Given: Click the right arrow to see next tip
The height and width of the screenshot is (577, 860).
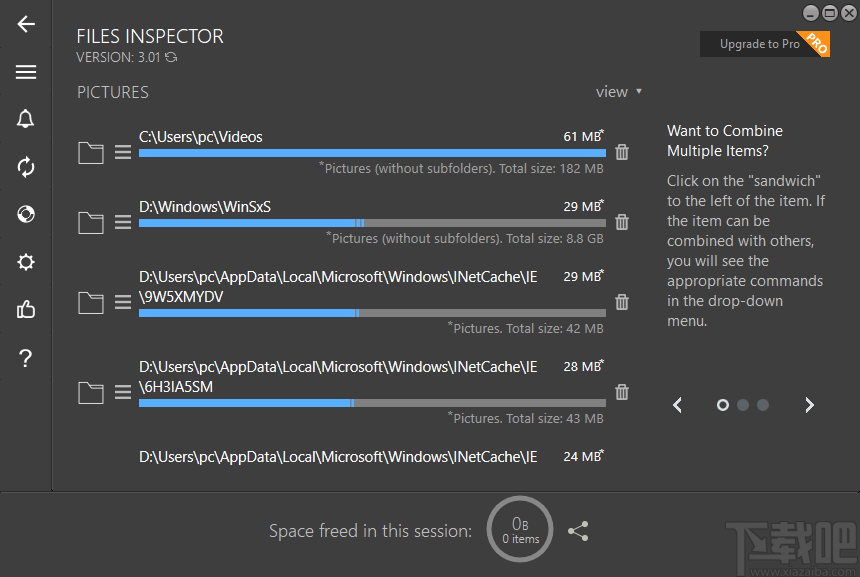Looking at the screenshot, I should pos(809,405).
